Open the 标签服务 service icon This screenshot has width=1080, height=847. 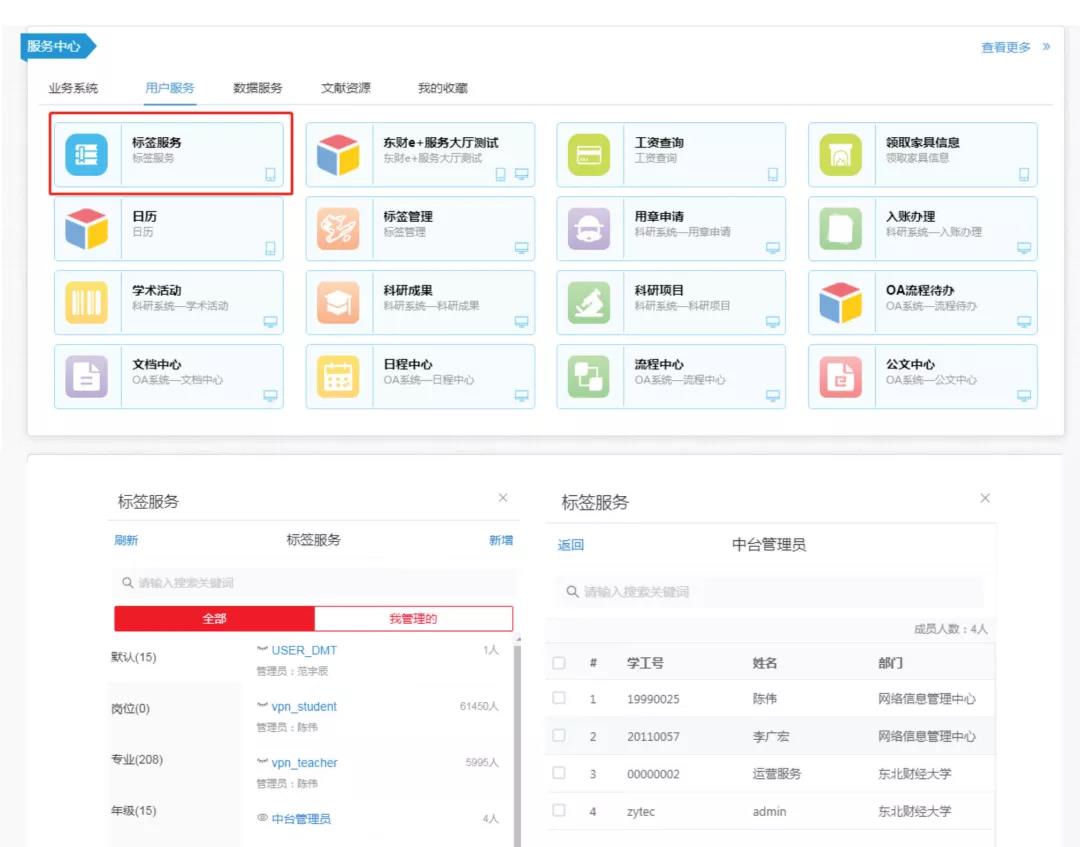click(x=86, y=155)
